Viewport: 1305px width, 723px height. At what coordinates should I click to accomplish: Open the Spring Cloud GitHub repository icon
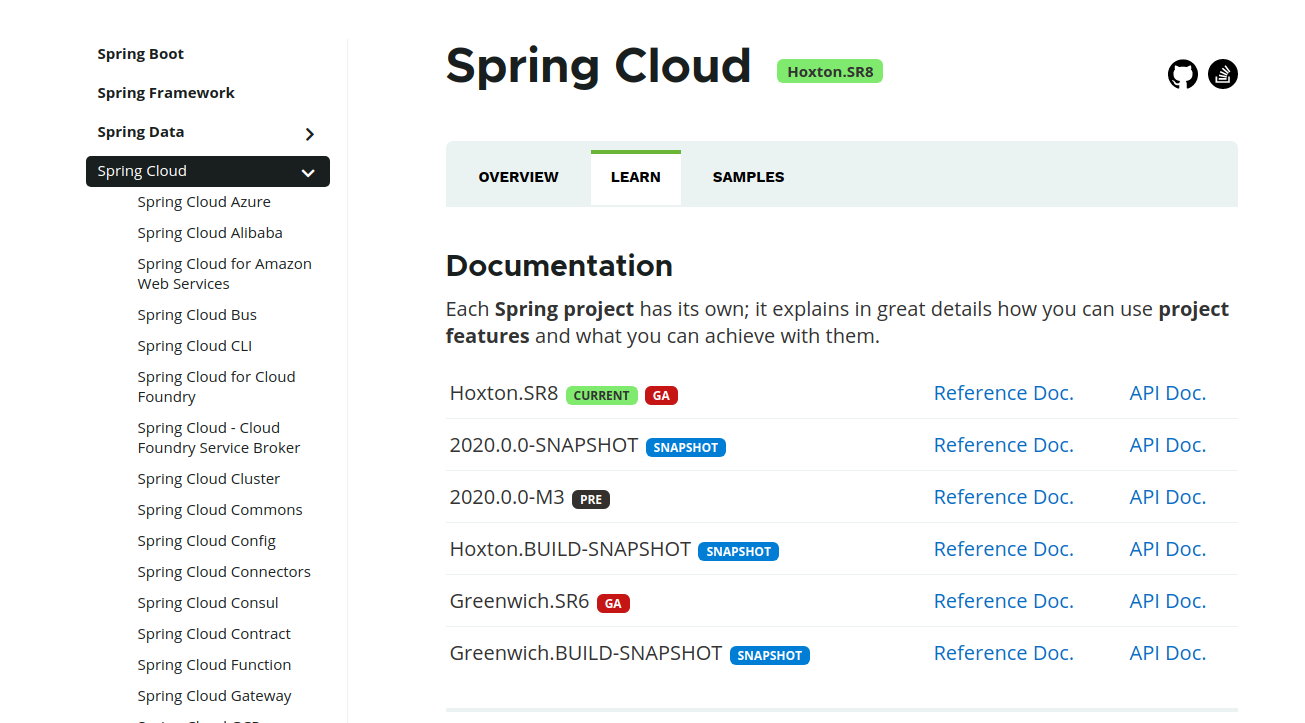click(x=1183, y=74)
